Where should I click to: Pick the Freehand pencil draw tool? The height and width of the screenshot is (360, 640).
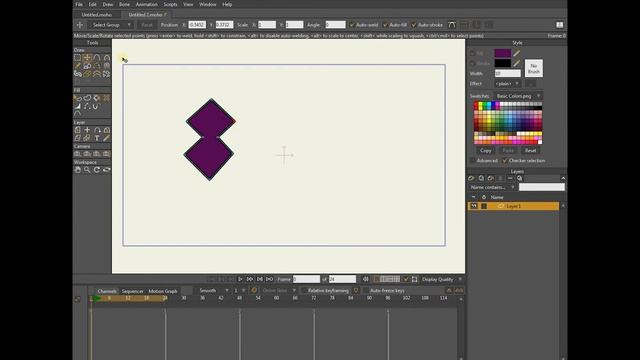[x=77, y=66]
